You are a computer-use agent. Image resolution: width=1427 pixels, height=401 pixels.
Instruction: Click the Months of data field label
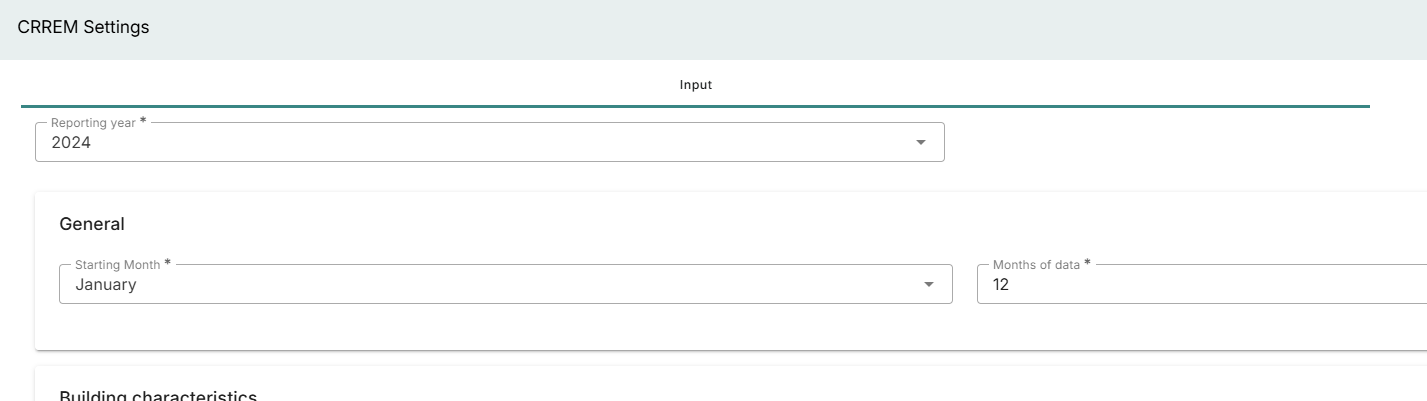(x=1036, y=264)
